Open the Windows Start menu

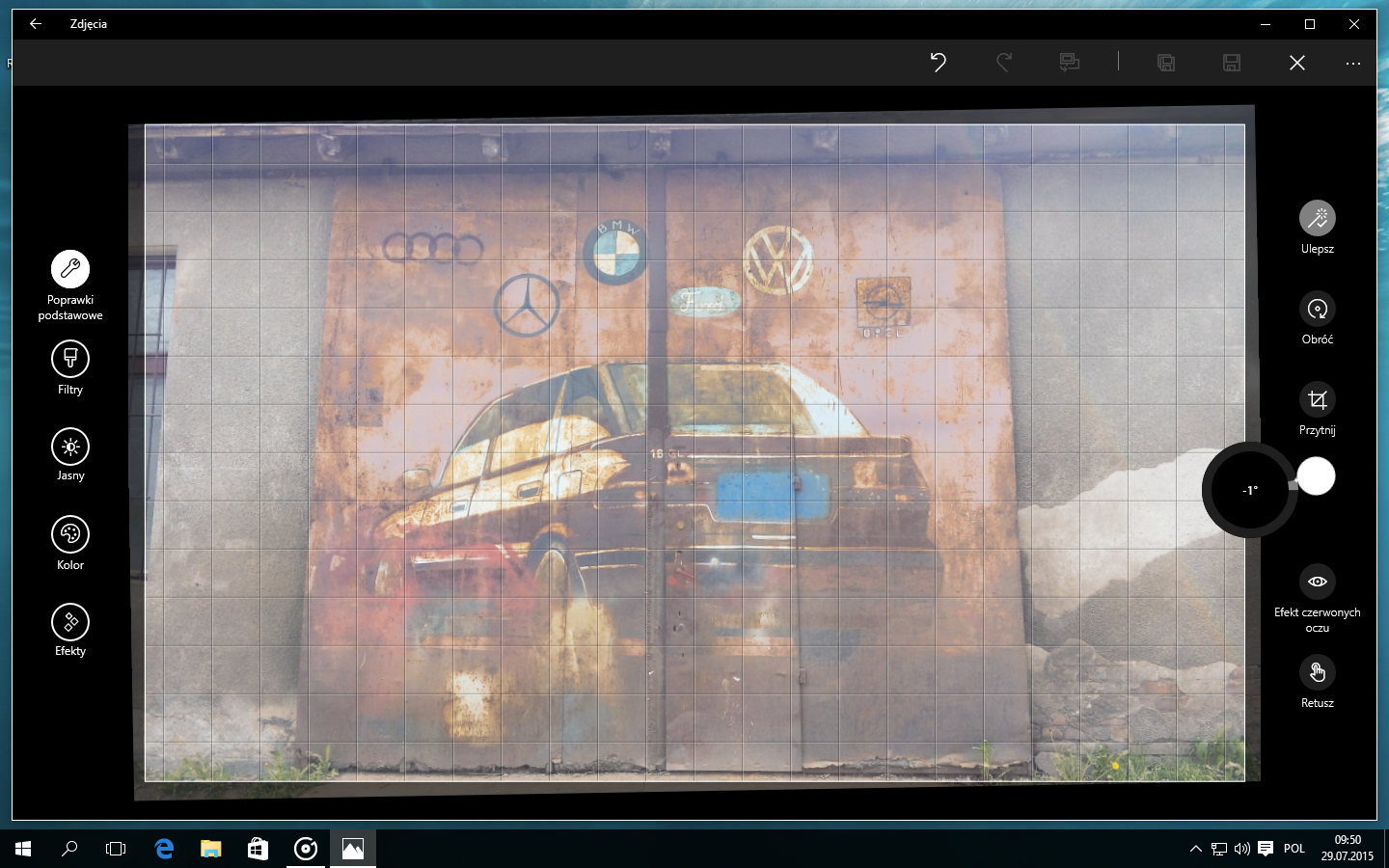point(23,849)
